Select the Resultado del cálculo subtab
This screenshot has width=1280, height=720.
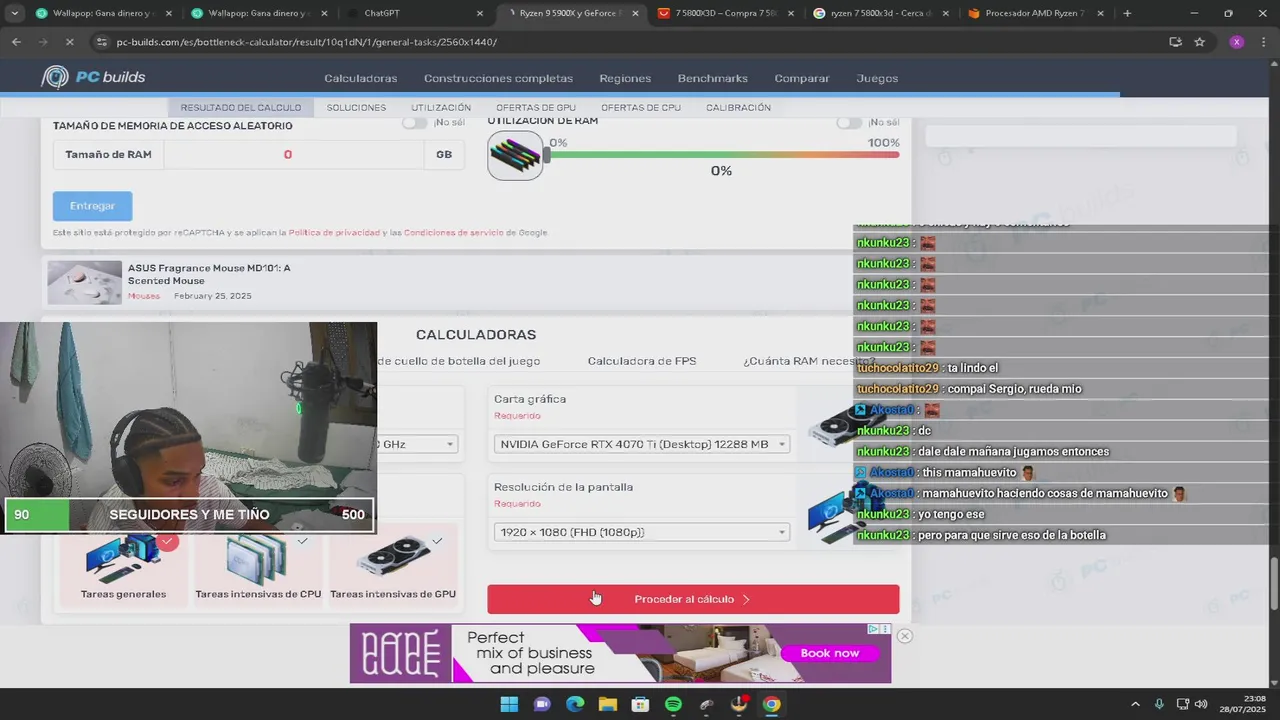click(x=241, y=107)
